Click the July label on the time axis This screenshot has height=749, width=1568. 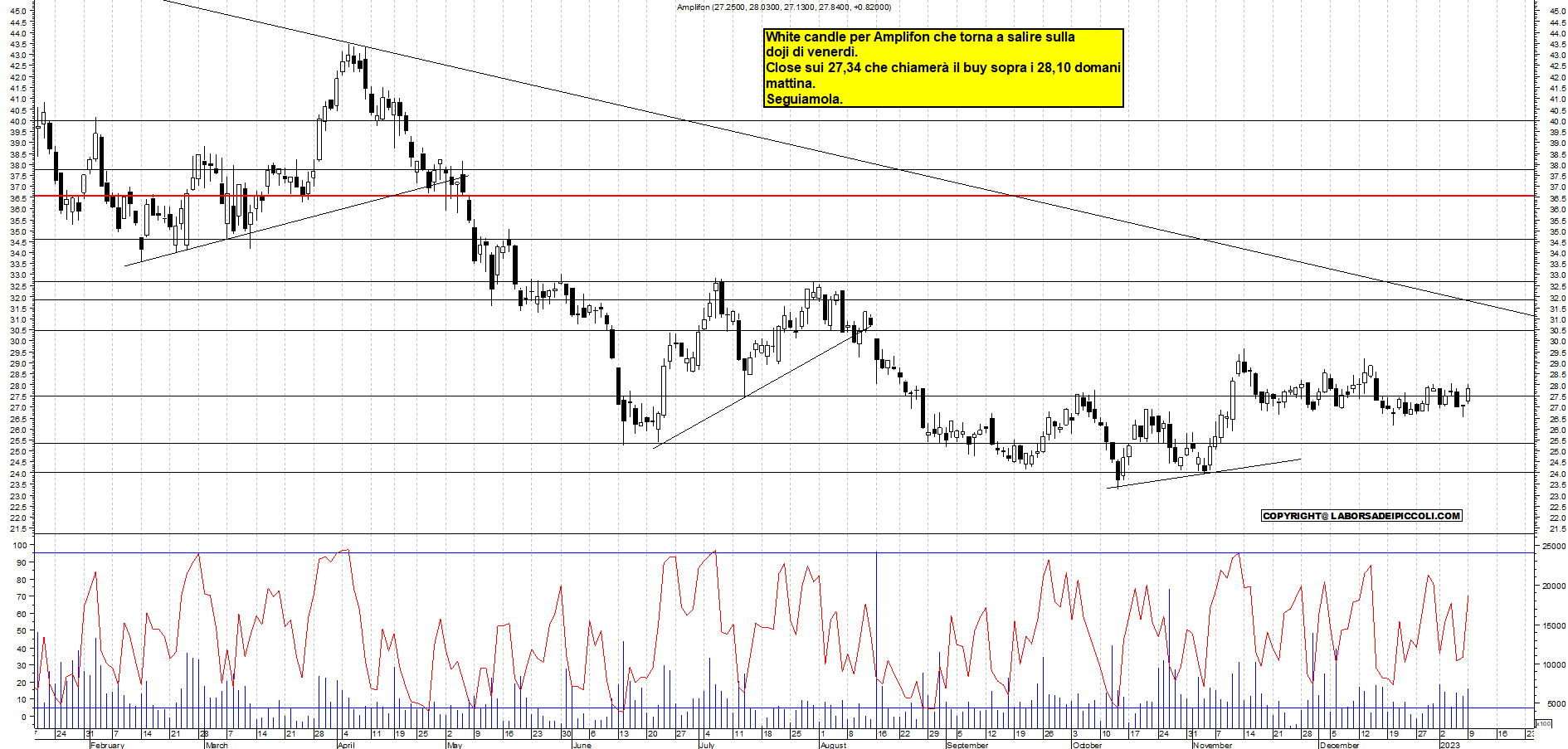point(707,745)
